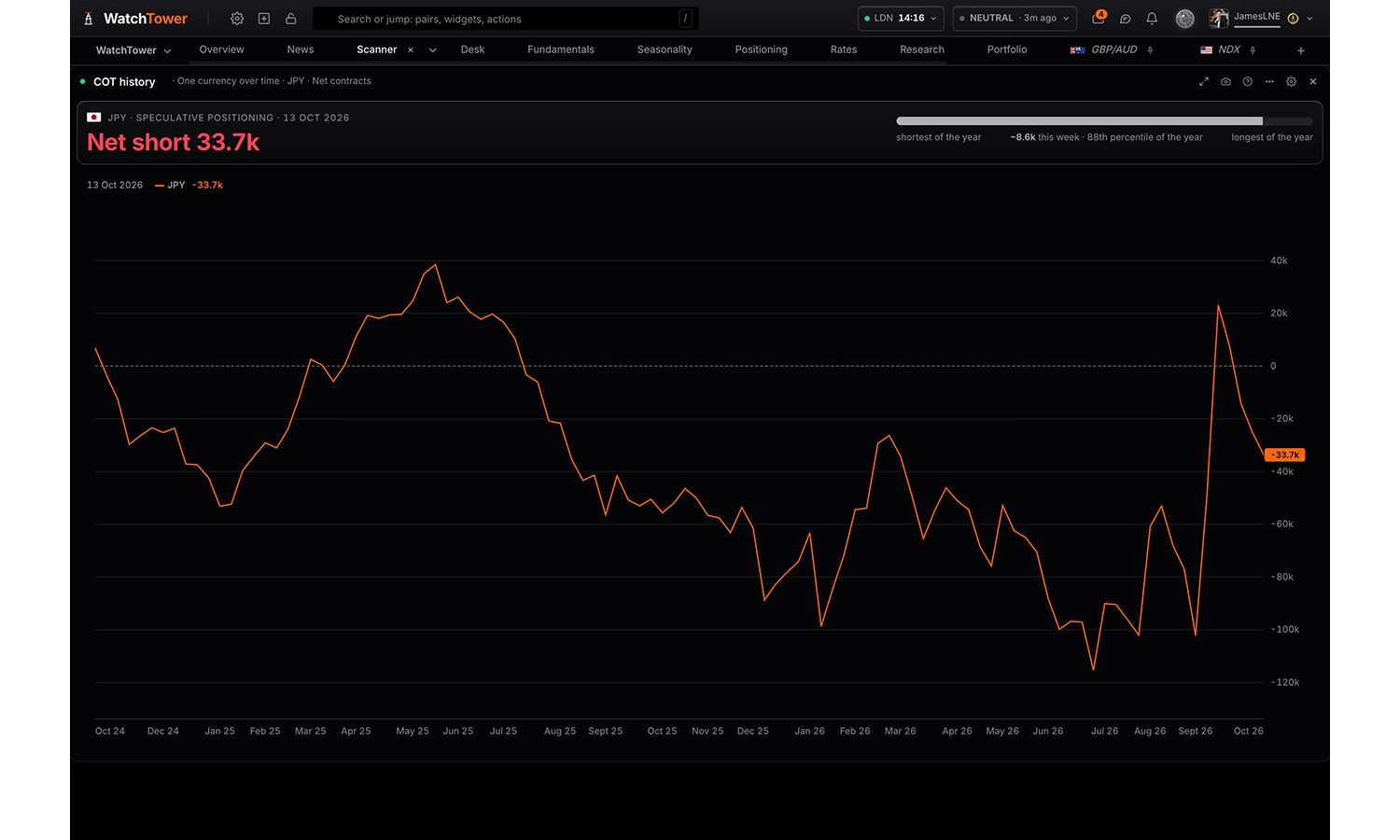Expand the COT history widget to fullscreen
This screenshot has height=840, width=1400.
[1204, 82]
